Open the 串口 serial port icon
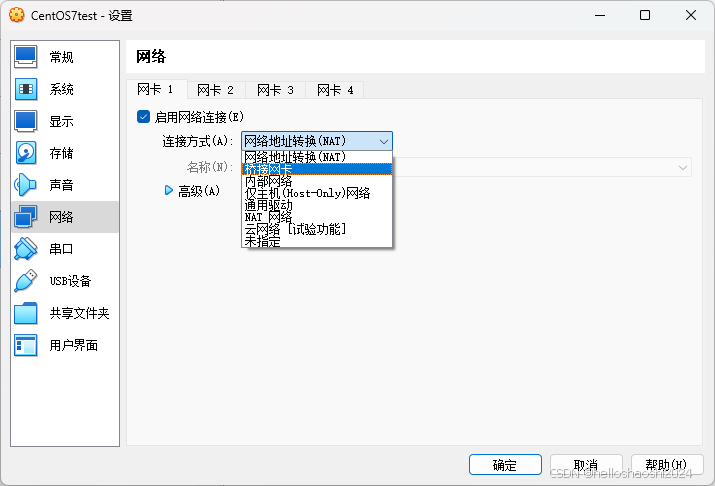715x486 pixels. [x=26, y=249]
